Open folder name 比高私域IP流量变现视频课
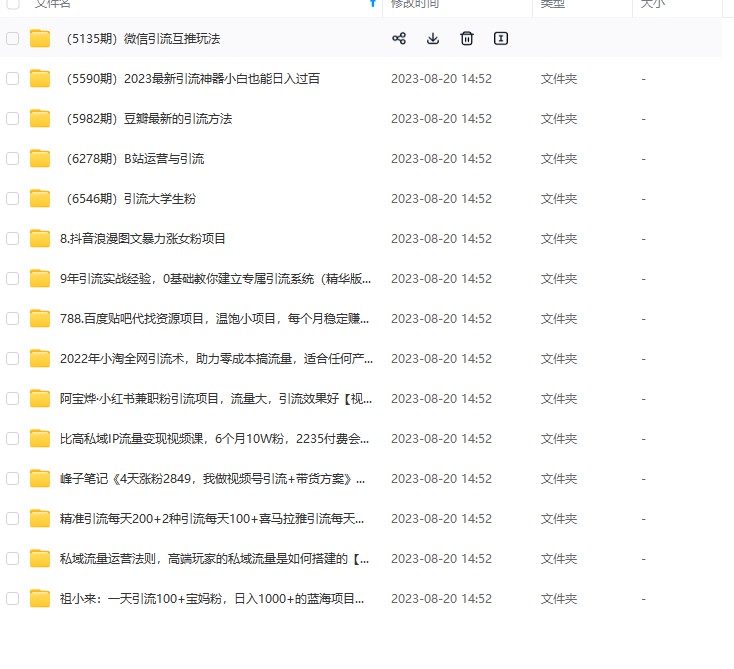This screenshot has width=734, height=669. click(214, 439)
